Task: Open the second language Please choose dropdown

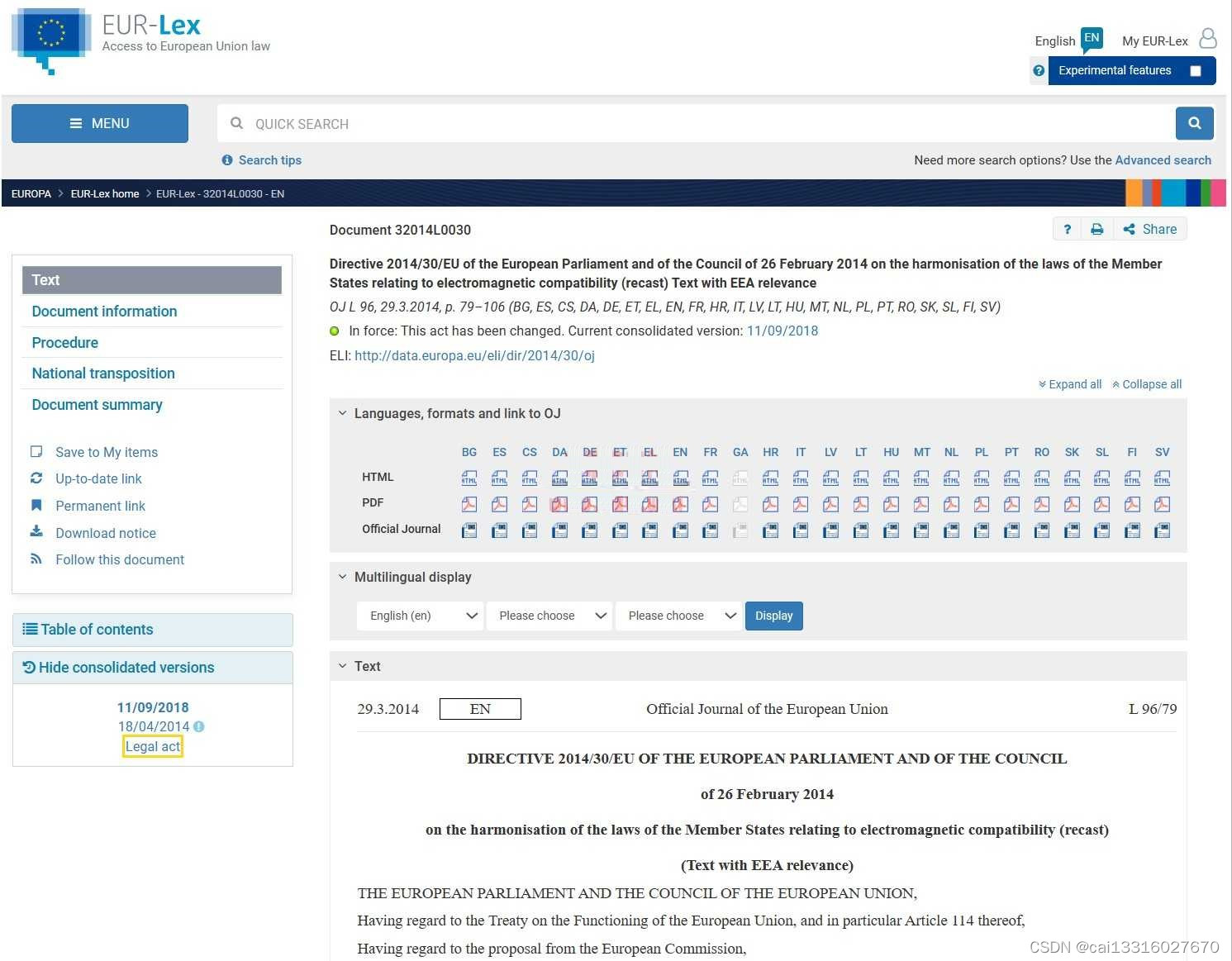Action: 549,616
